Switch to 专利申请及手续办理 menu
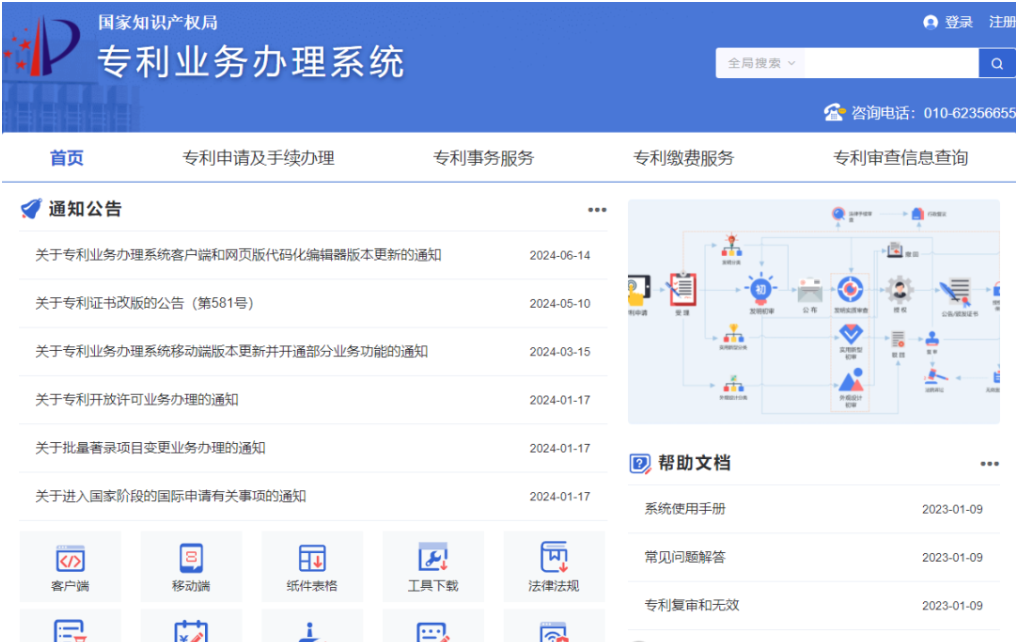1016x642 pixels. pos(258,158)
